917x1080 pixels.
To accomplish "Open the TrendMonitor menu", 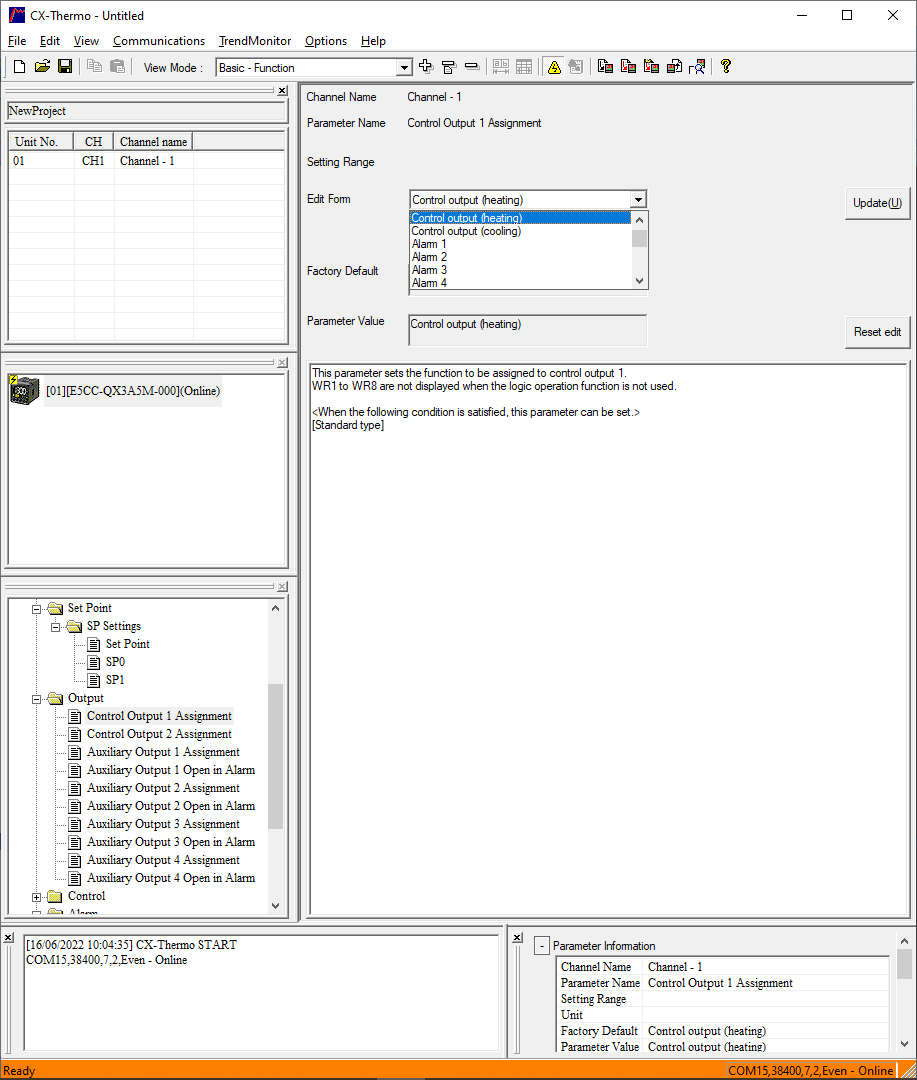I will pyautogui.click(x=255, y=41).
